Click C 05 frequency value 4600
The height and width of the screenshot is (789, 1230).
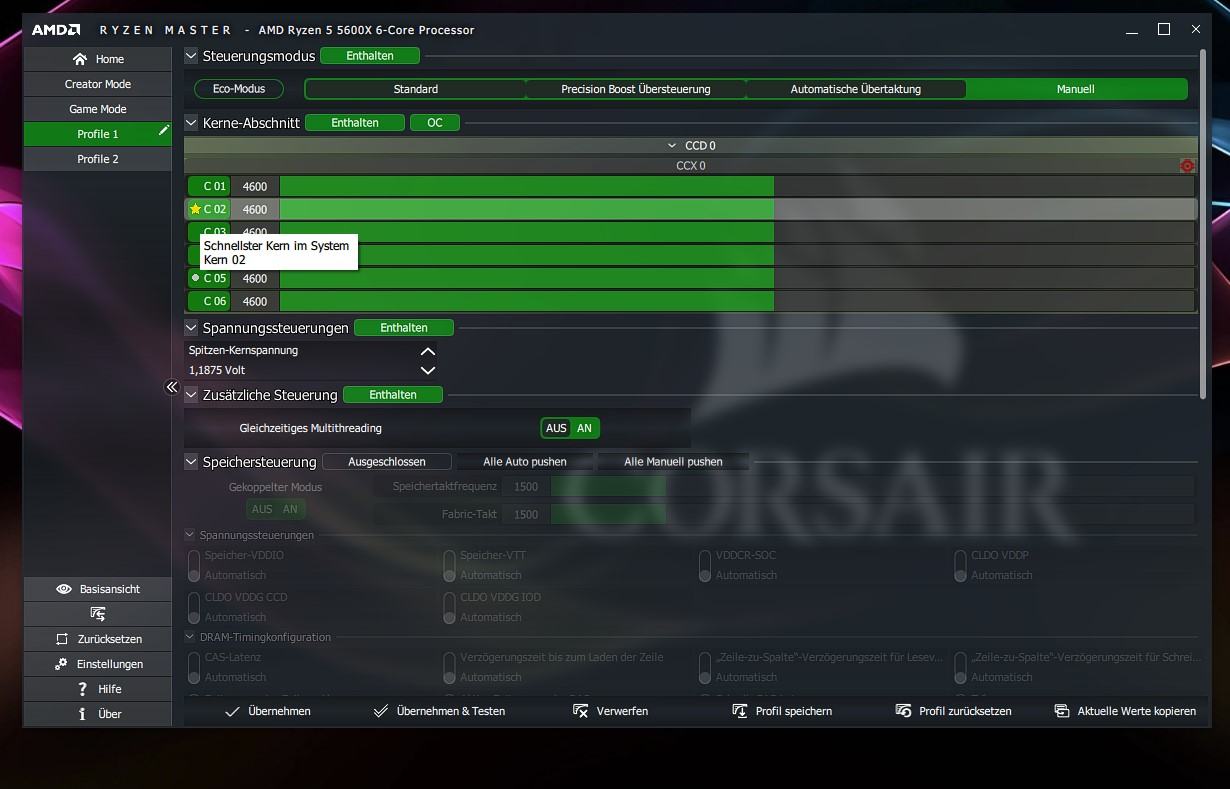(x=255, y=278)
